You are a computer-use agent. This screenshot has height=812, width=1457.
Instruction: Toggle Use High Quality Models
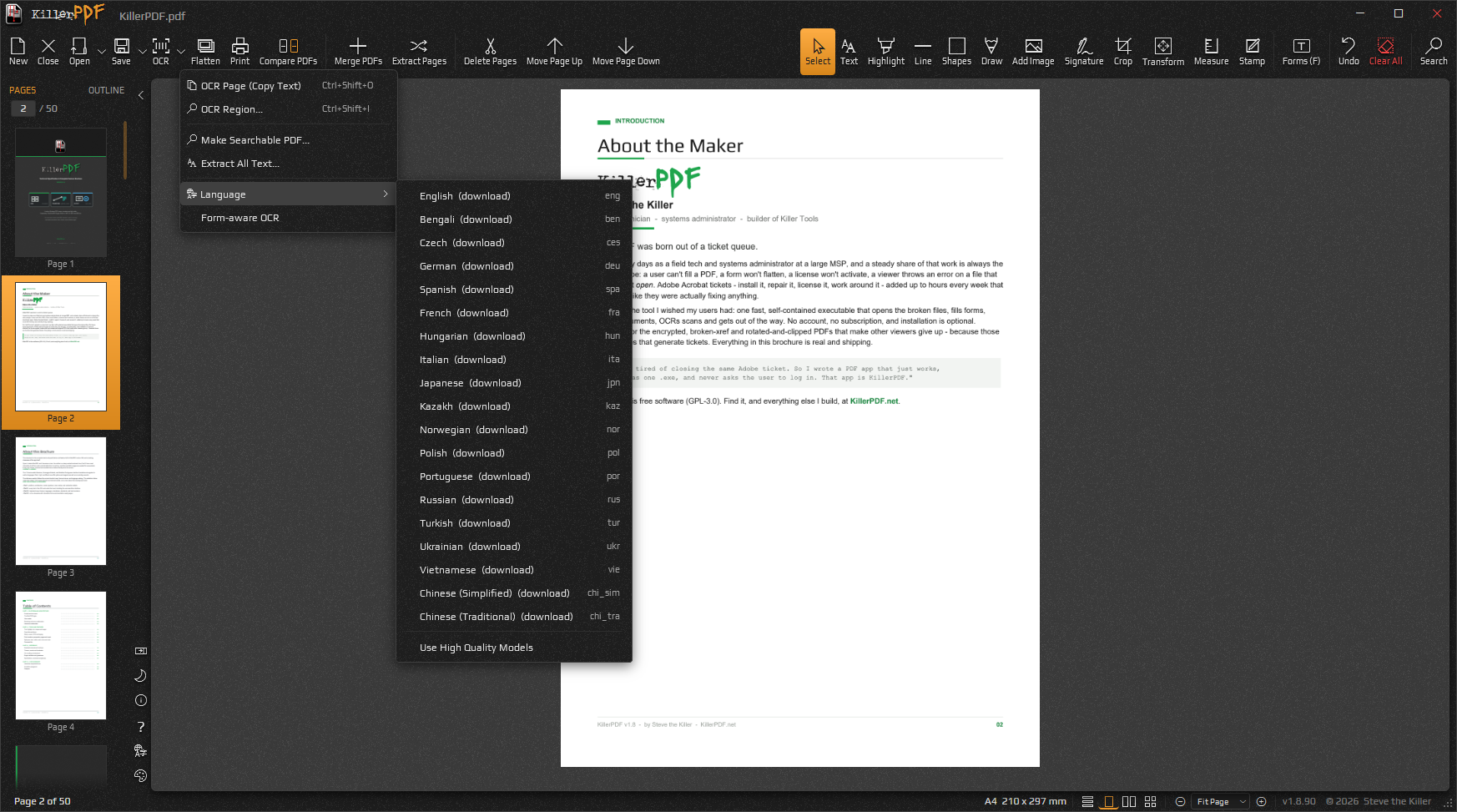tap(514, 648)
